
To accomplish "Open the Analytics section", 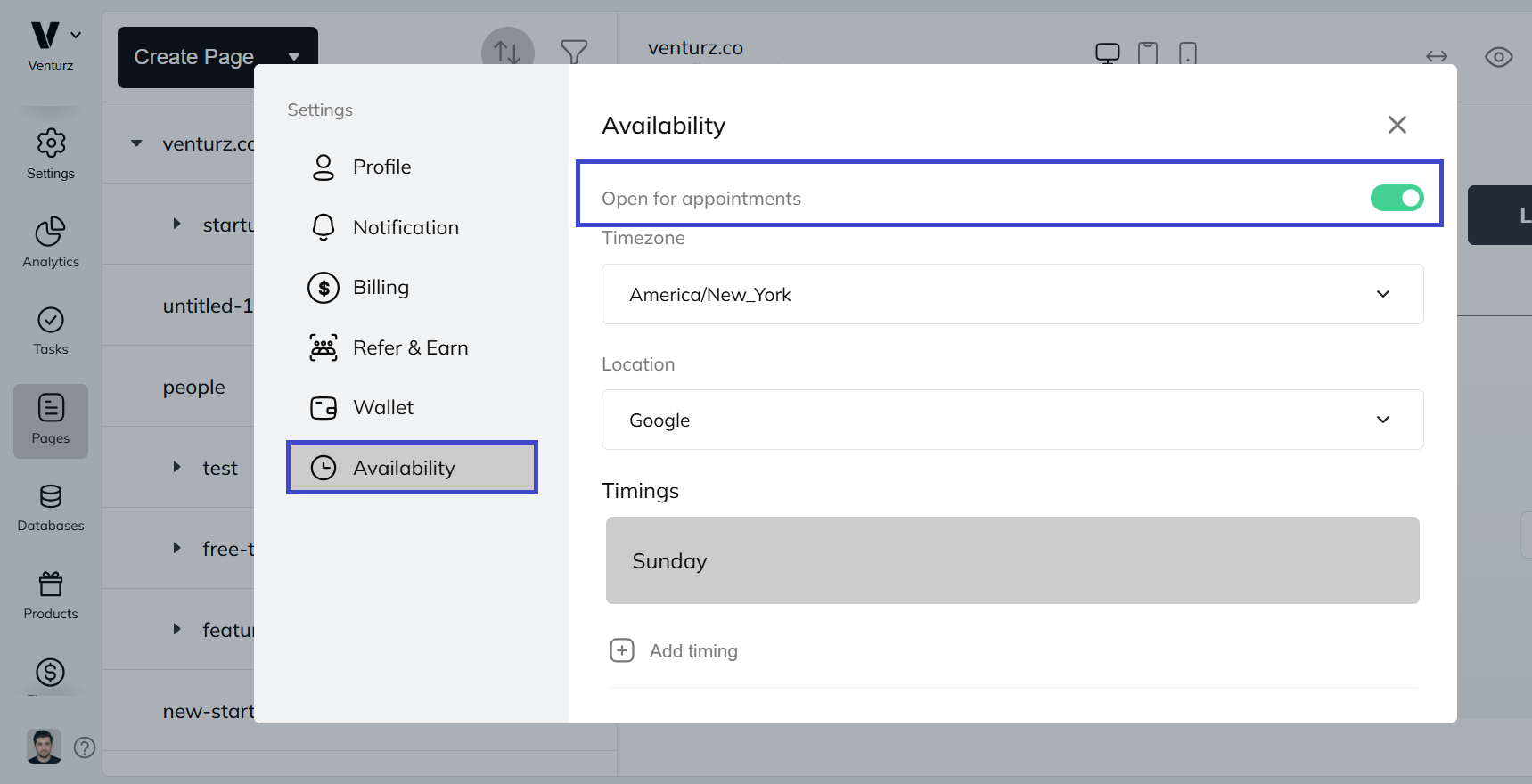I will (x=50, y=240).
